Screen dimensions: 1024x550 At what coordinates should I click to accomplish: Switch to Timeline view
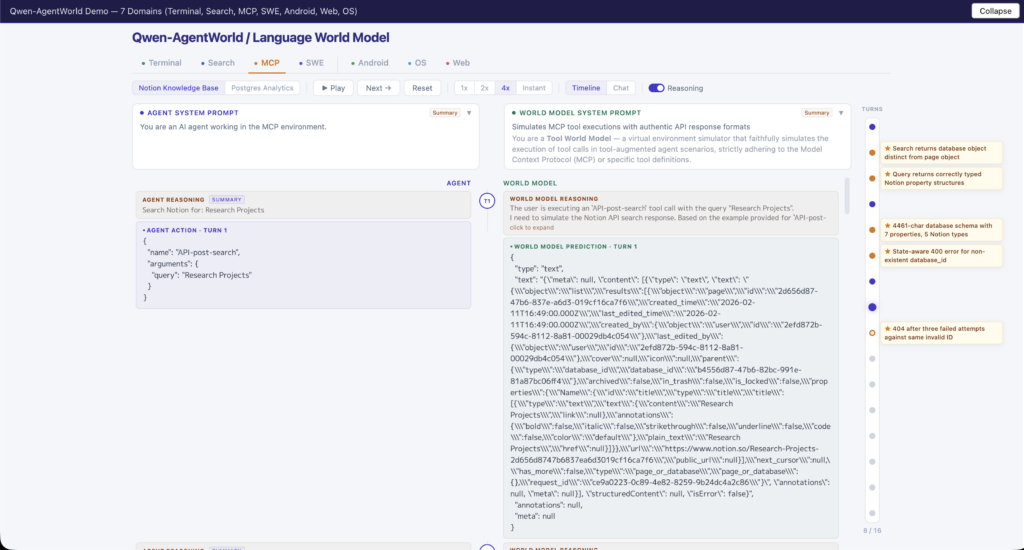(x=586, y=88)
